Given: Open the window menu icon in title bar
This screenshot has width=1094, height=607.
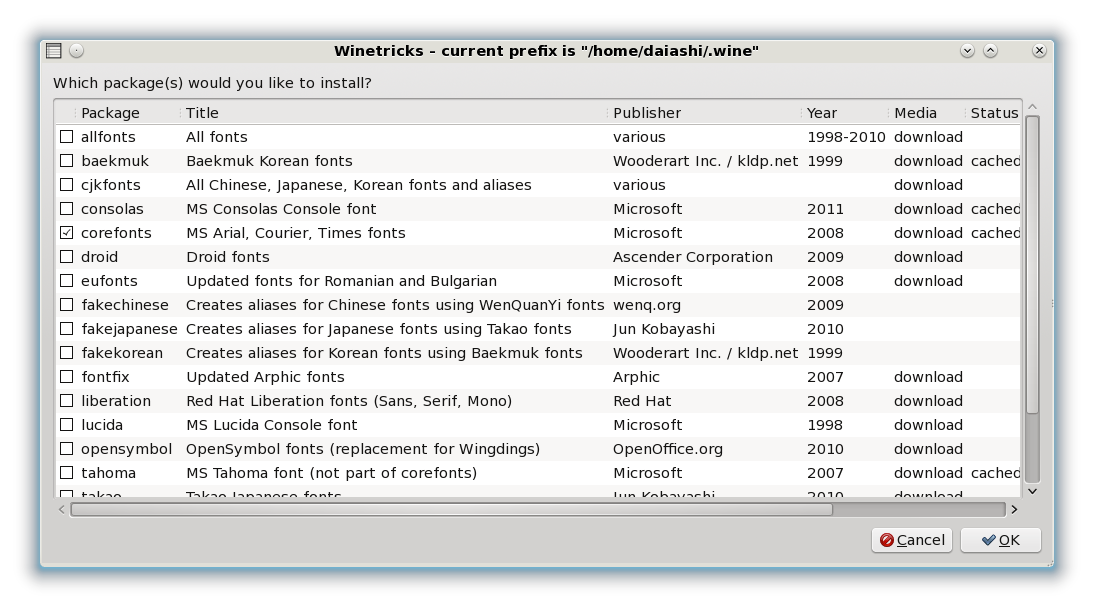Looking at the screenshot, I should tap(54, 50).
